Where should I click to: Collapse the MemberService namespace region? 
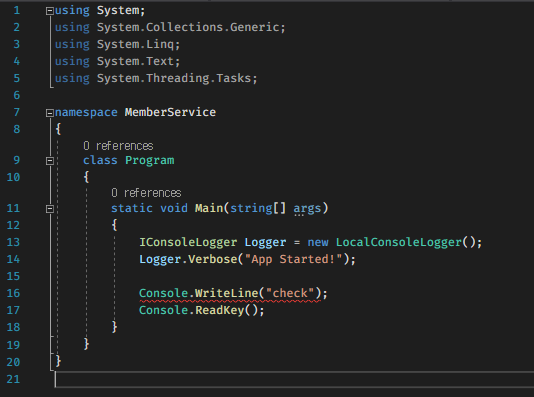point(50,113)
